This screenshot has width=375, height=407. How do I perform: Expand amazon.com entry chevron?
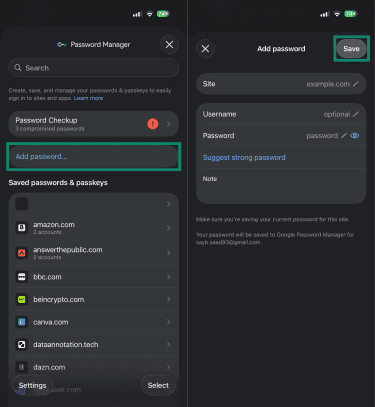[168, 228]
